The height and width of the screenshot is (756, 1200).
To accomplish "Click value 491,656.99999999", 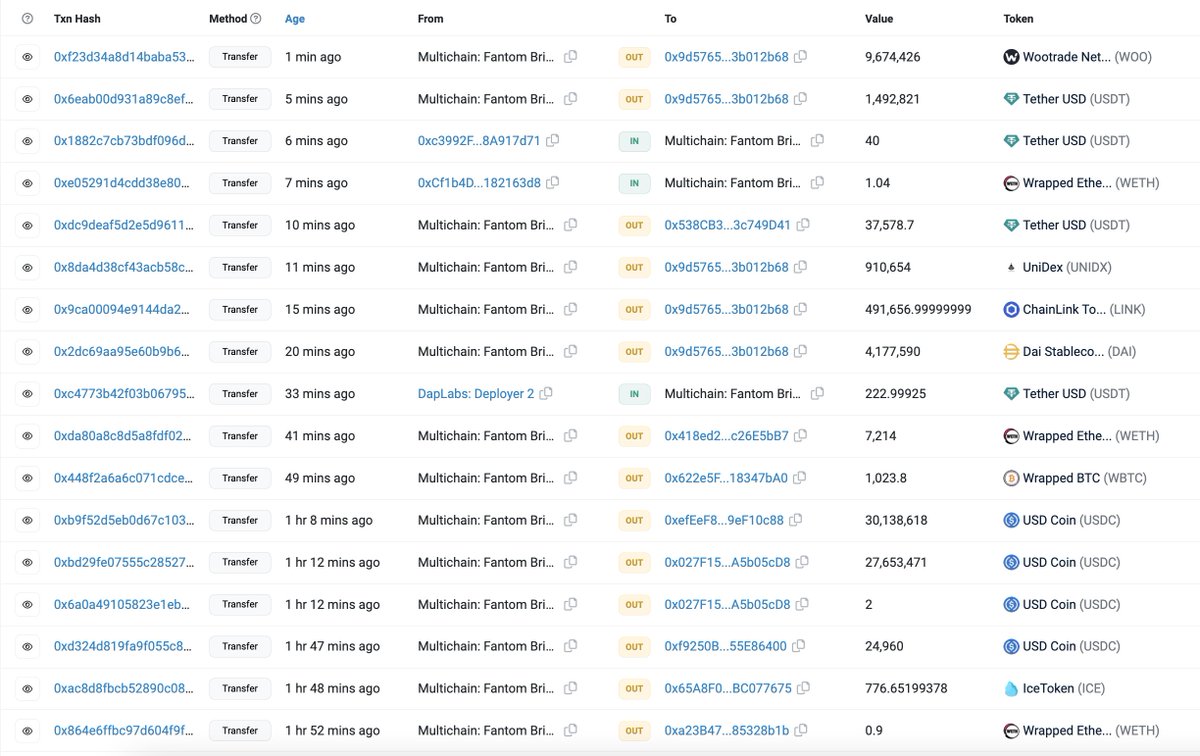I will (918, 310).
